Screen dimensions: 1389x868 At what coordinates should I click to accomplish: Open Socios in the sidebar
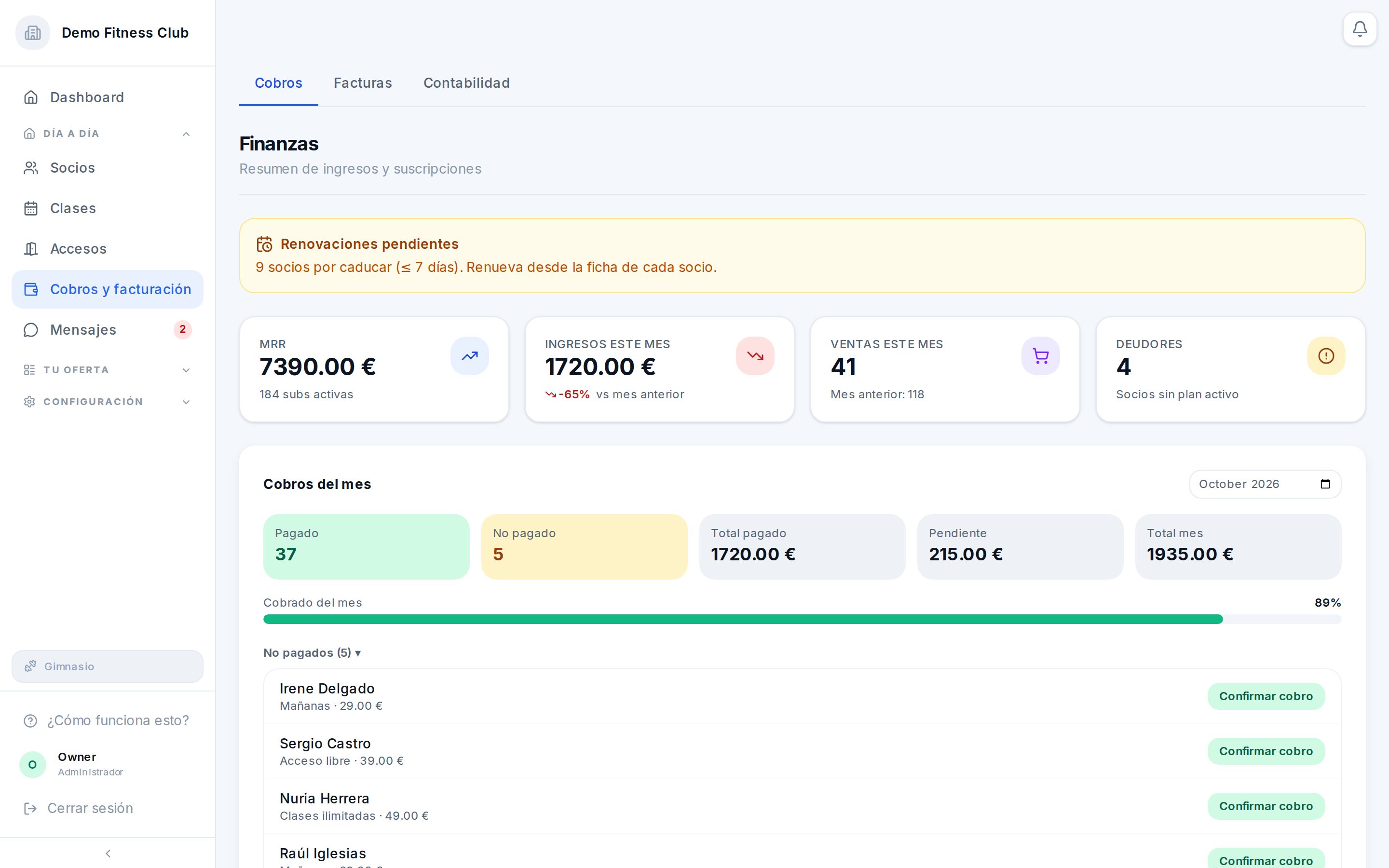click(108, 168)
